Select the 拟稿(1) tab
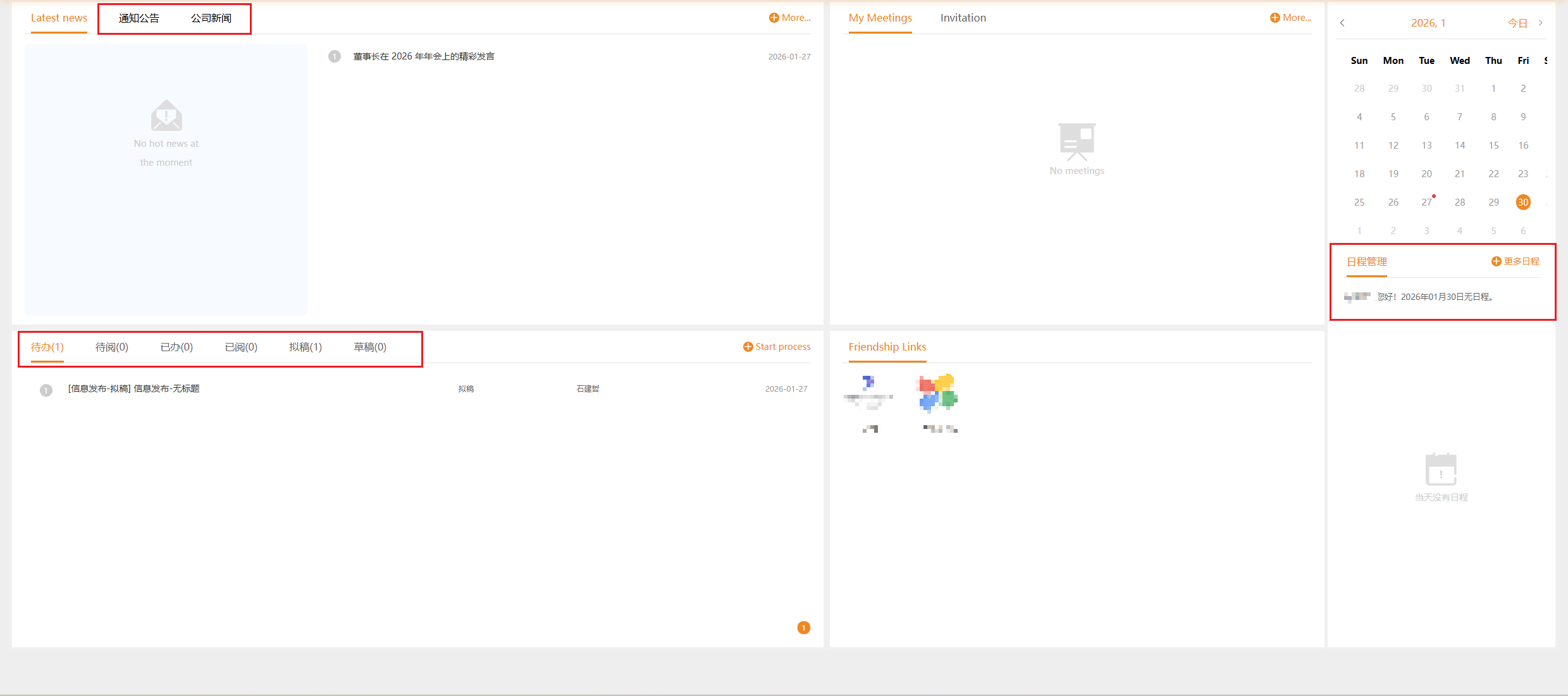This screenshot has width=1568, height=696. (x=306, y=347)
